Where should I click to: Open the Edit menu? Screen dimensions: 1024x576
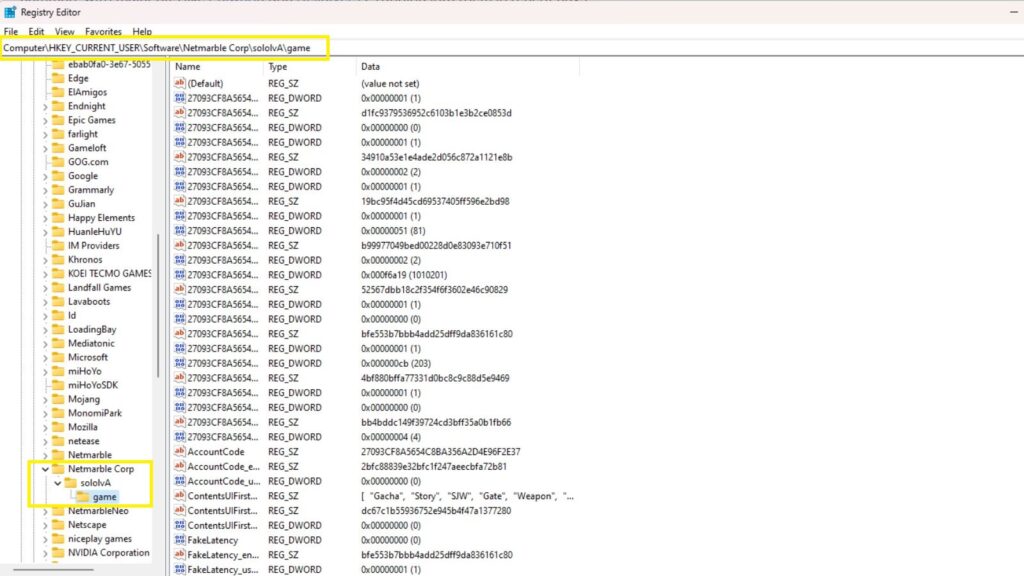[36, 31]
